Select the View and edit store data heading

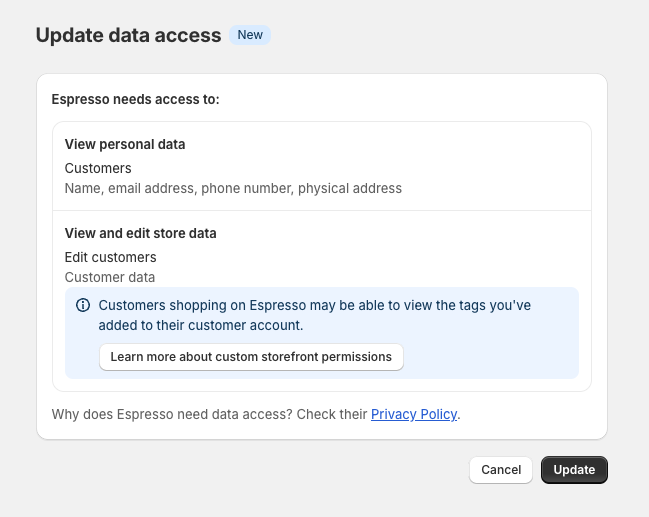141,233
